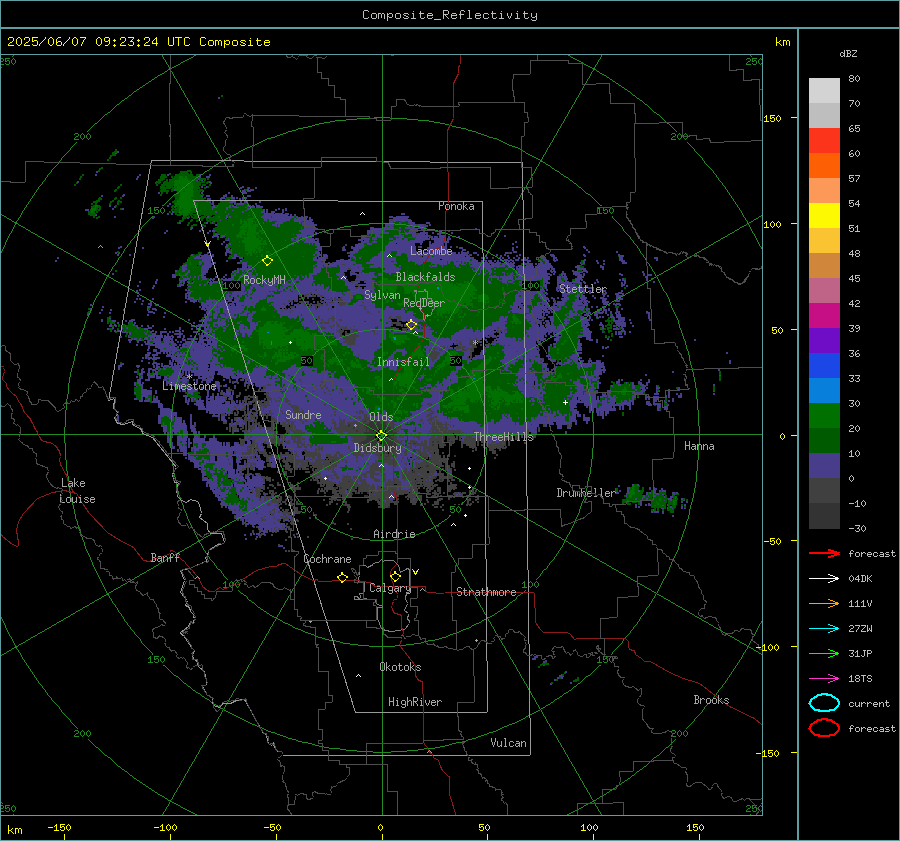Viewport: 900px width, 841px height.
Task: Click the bright green swatch between 20 and 30 dBZ
Action: click(824, 416)
